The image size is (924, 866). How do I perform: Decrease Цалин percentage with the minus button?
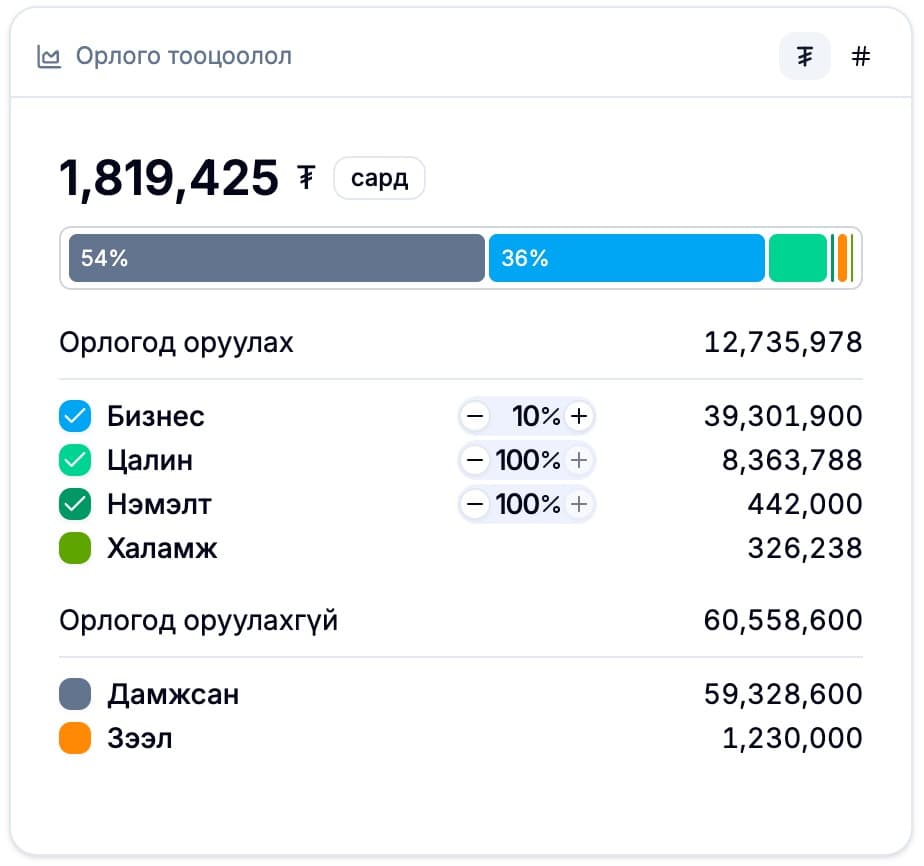[475, 460]
